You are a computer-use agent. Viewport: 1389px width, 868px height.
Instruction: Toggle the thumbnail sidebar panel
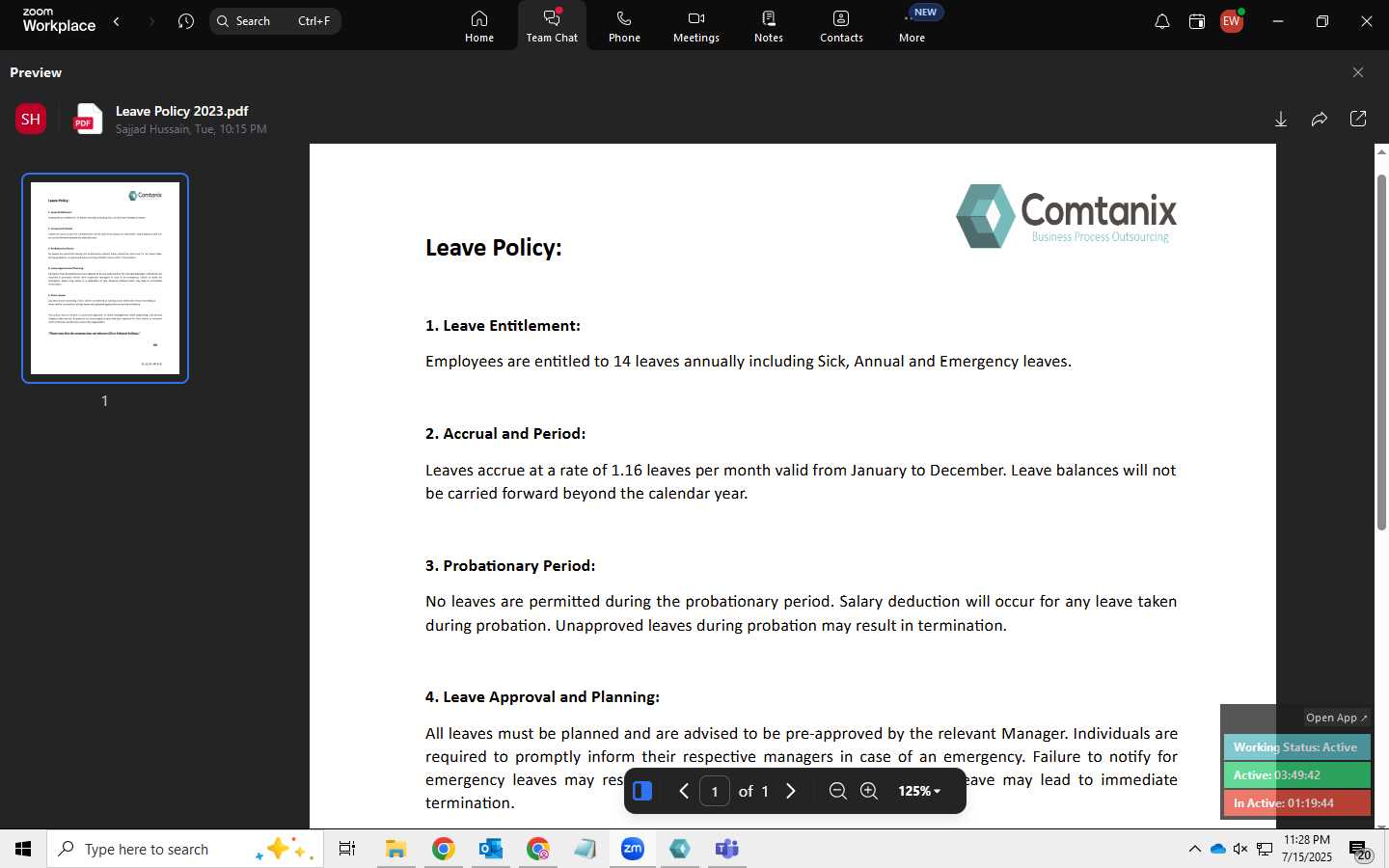[642, 791]
